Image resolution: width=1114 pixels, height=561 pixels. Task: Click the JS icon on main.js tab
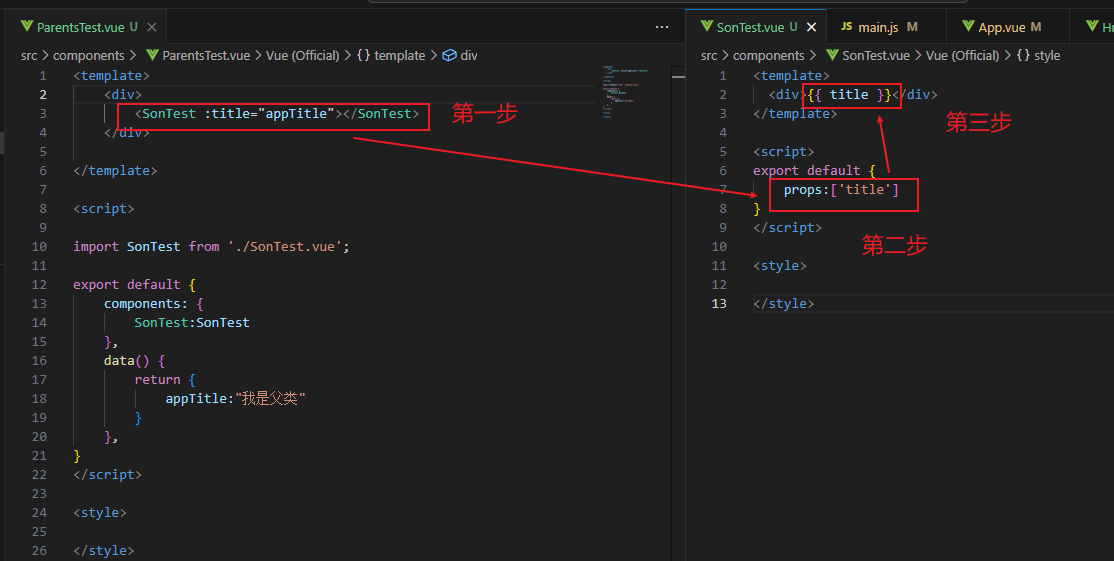(846, 27)
